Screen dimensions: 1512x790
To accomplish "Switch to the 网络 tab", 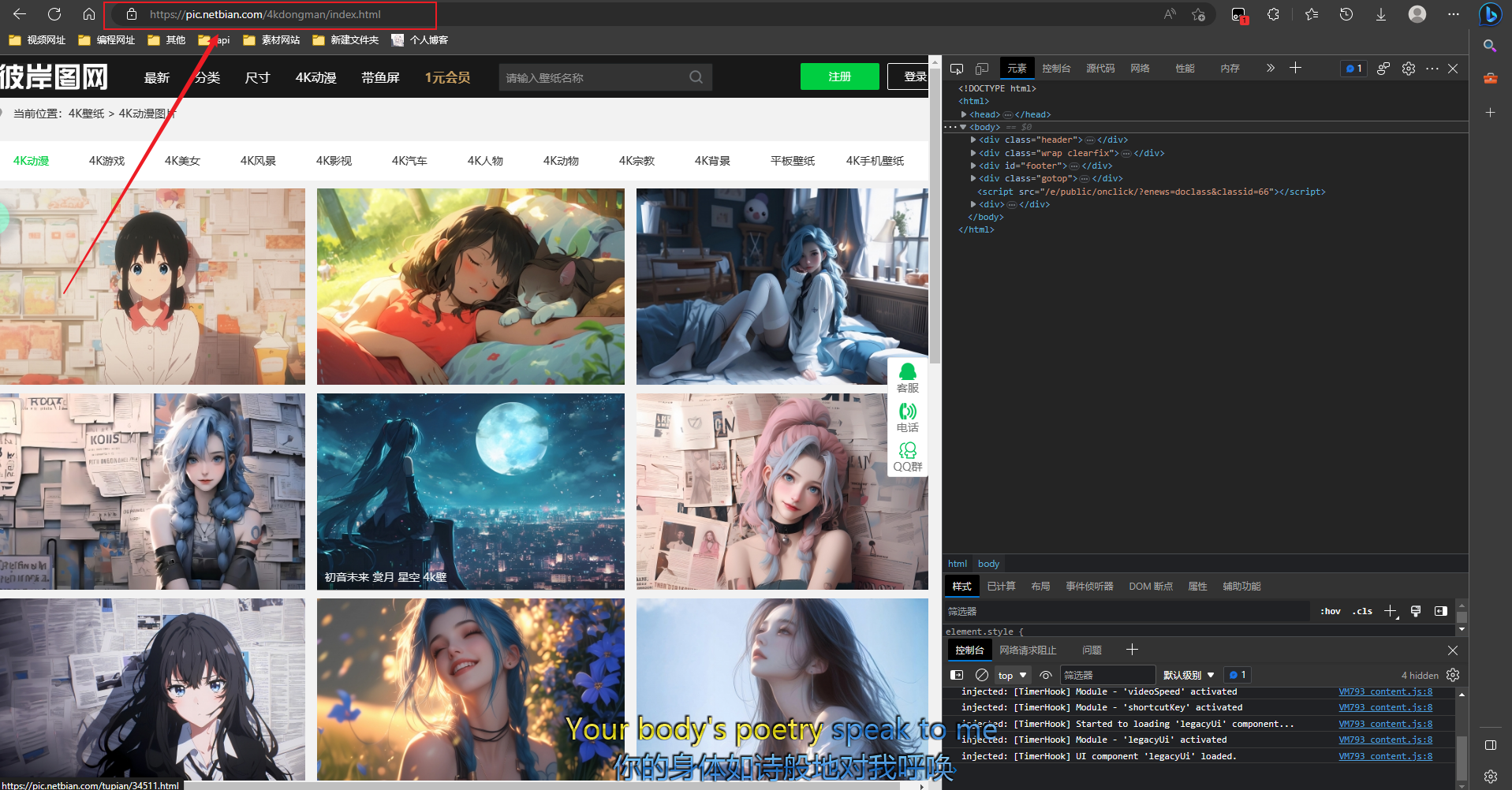I will point(1140,69).
